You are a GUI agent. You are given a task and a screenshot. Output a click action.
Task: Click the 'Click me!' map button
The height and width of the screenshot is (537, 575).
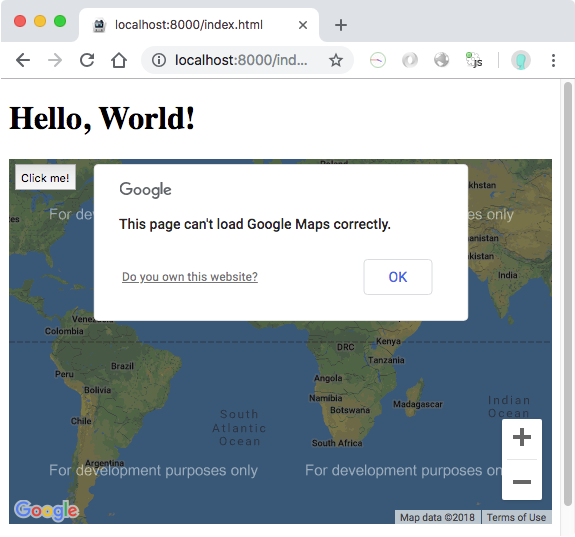click(x=45, y=178)
